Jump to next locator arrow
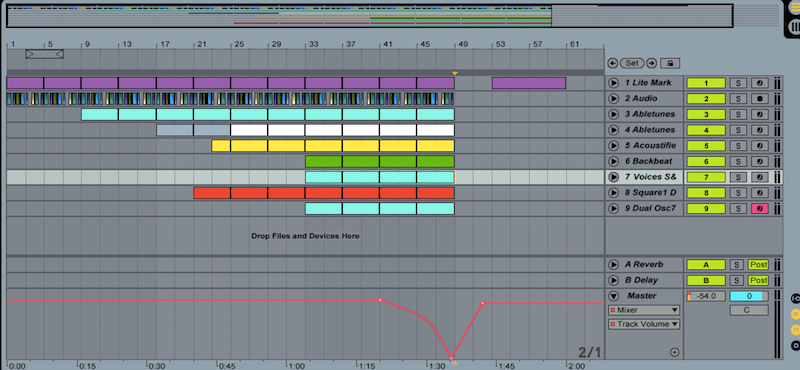This screenshot has height=370, width=800. [x=652, y=63]
